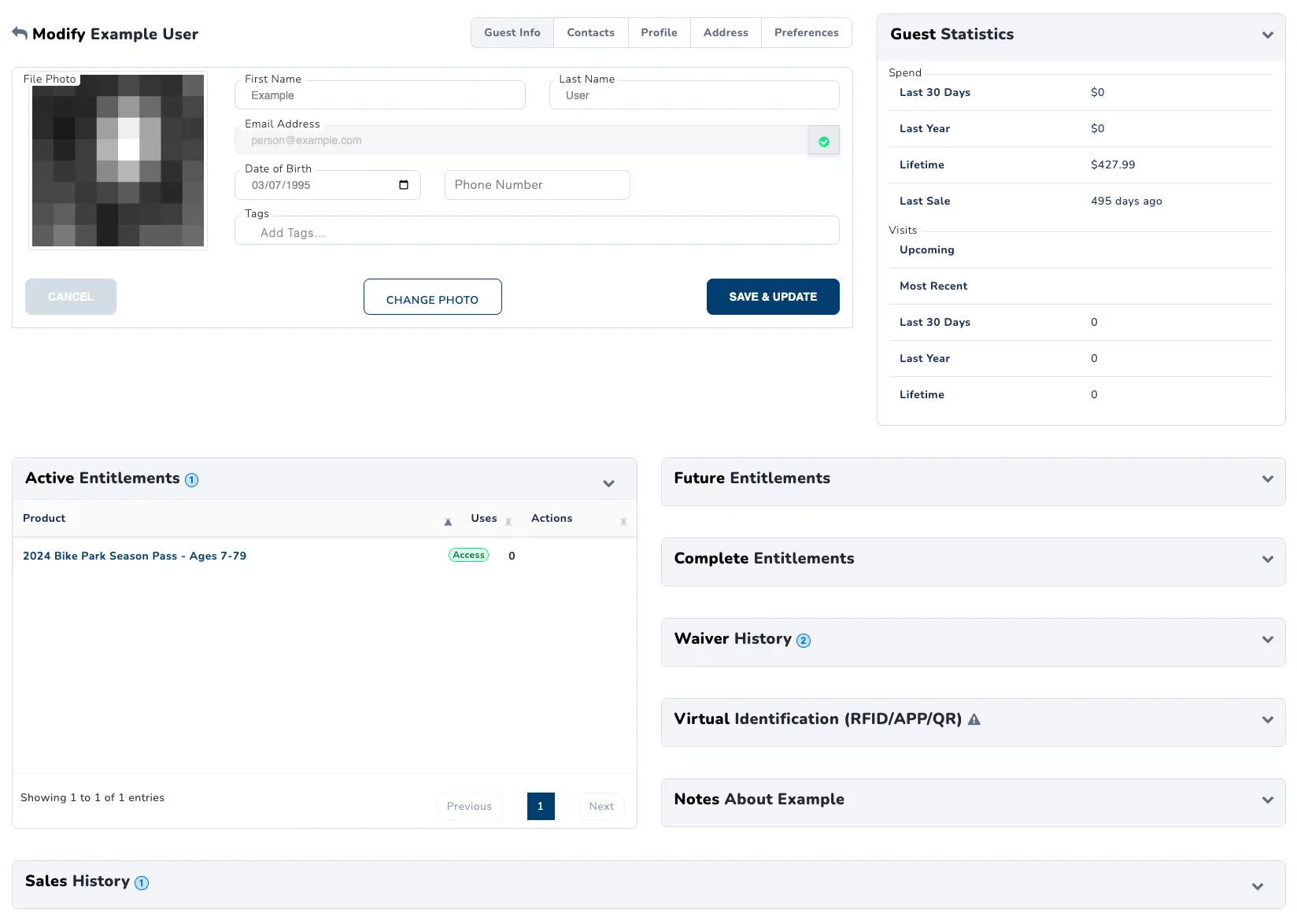Click the guest file photo thumbnail
Screen dimensions: 1297x924
tap(118, 161)
